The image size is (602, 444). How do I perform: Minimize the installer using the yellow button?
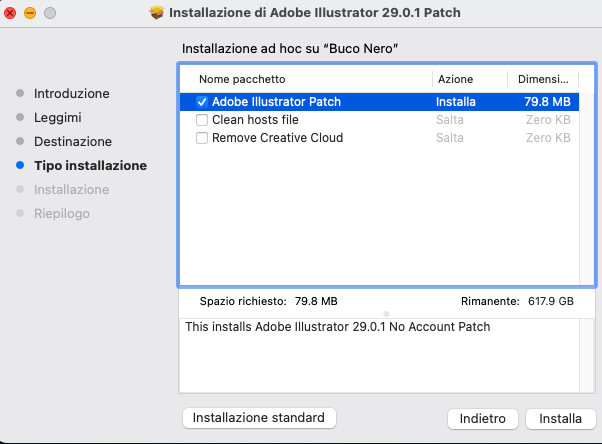pyautogui.click(x=30, y=13)
